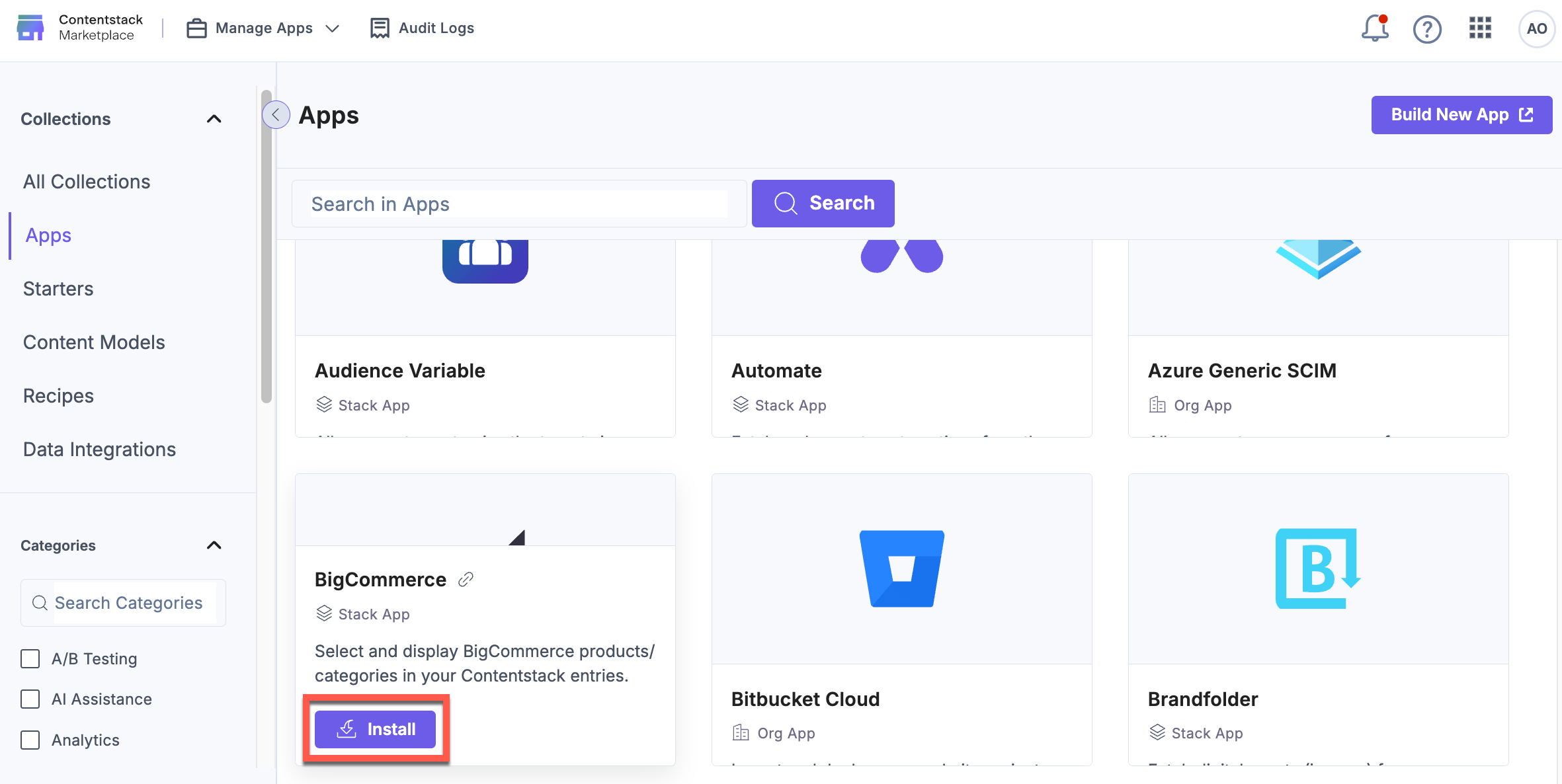This screenshot has height=784, width=1562.
Task: Click Org App icon under Bitbucket Cloud
Action: pyautogui.click(x=741, y=732)
